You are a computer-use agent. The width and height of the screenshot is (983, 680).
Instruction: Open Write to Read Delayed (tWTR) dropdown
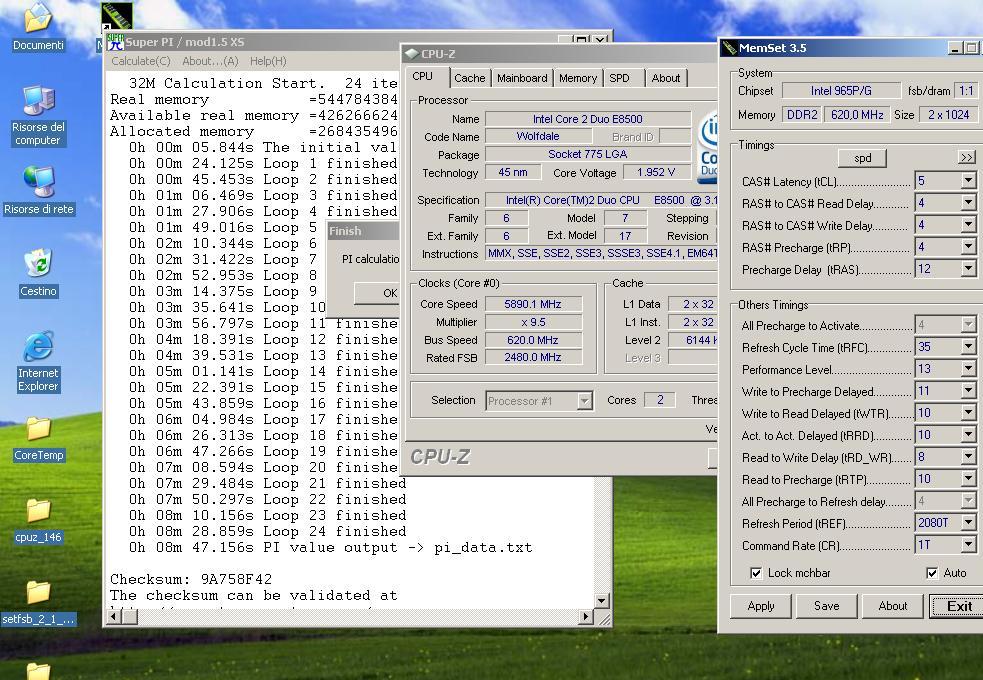pyautogui.click(x=968, y=412)
